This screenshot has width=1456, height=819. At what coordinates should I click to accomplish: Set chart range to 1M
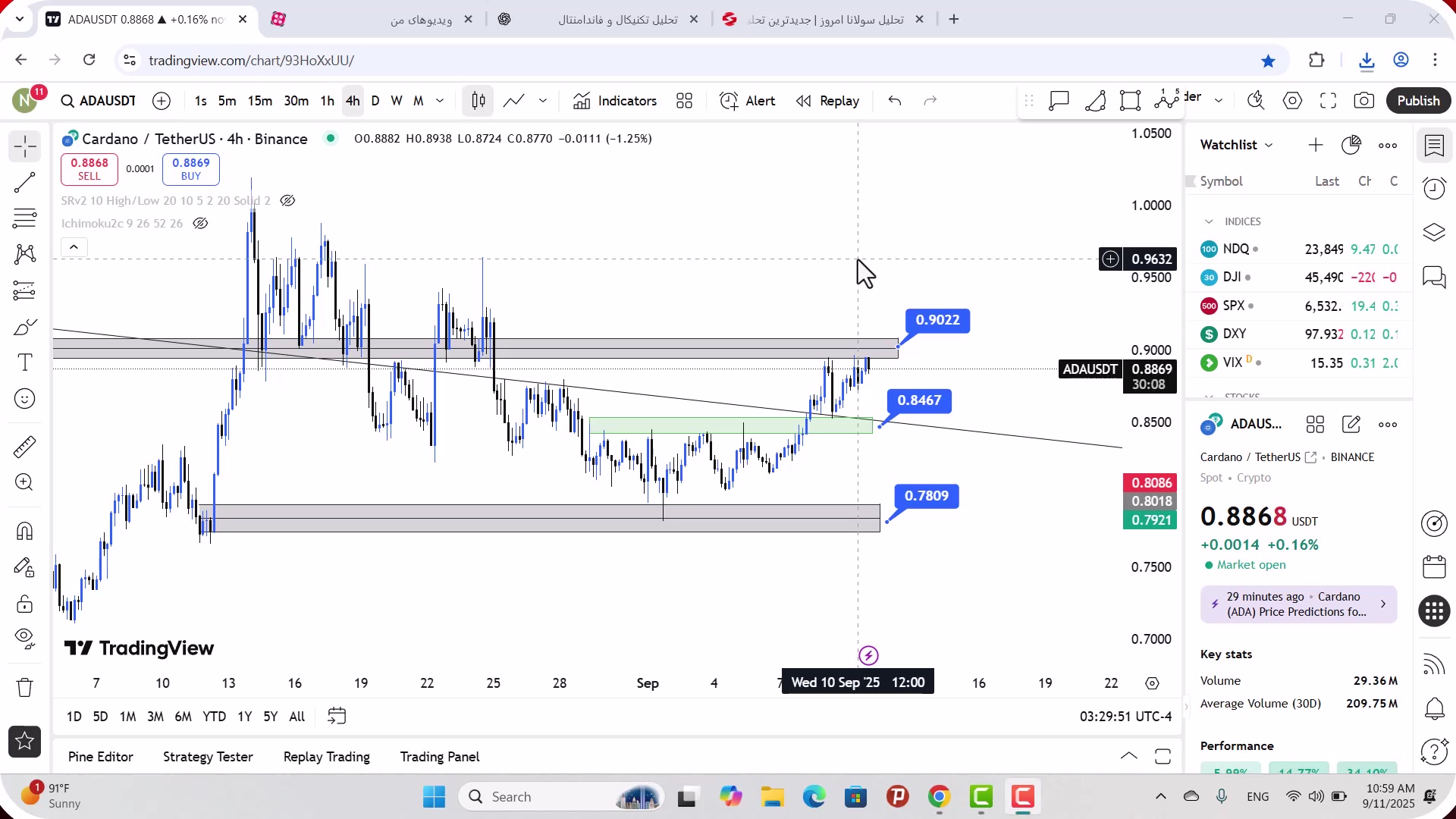(x=127, y=717)
